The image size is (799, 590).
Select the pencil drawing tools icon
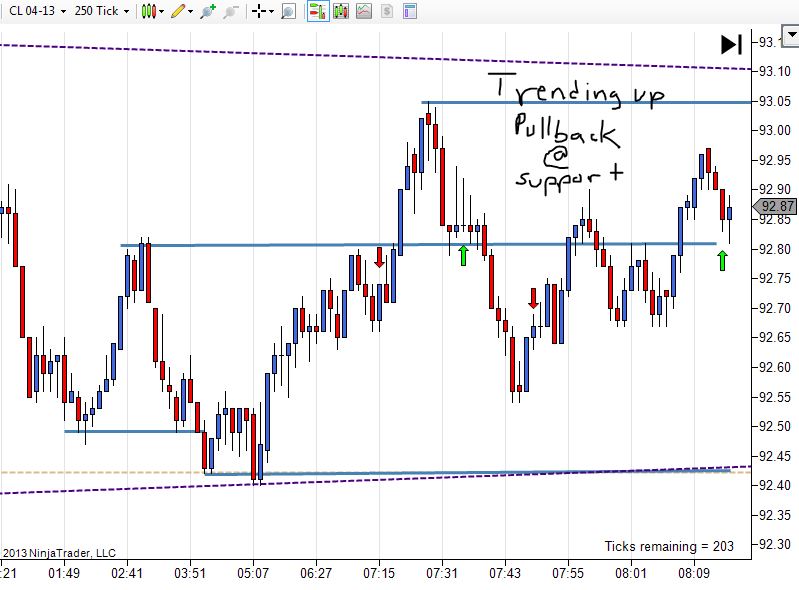tap(178, 11)
